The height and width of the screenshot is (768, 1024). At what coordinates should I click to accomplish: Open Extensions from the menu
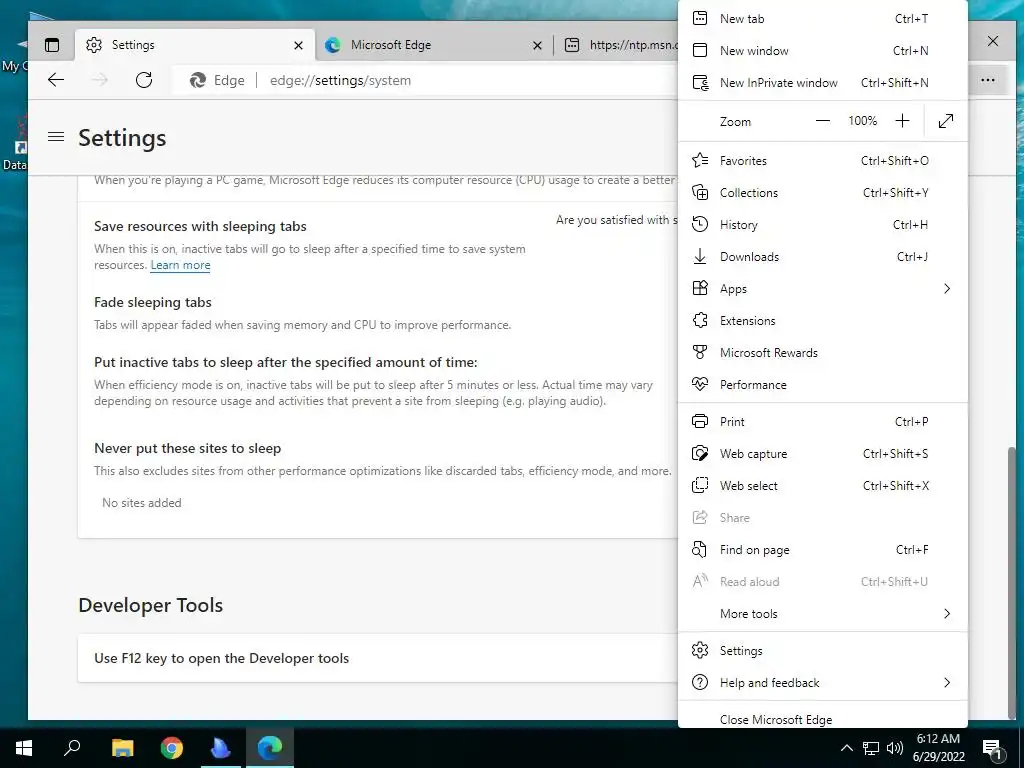tap(823, 321)
